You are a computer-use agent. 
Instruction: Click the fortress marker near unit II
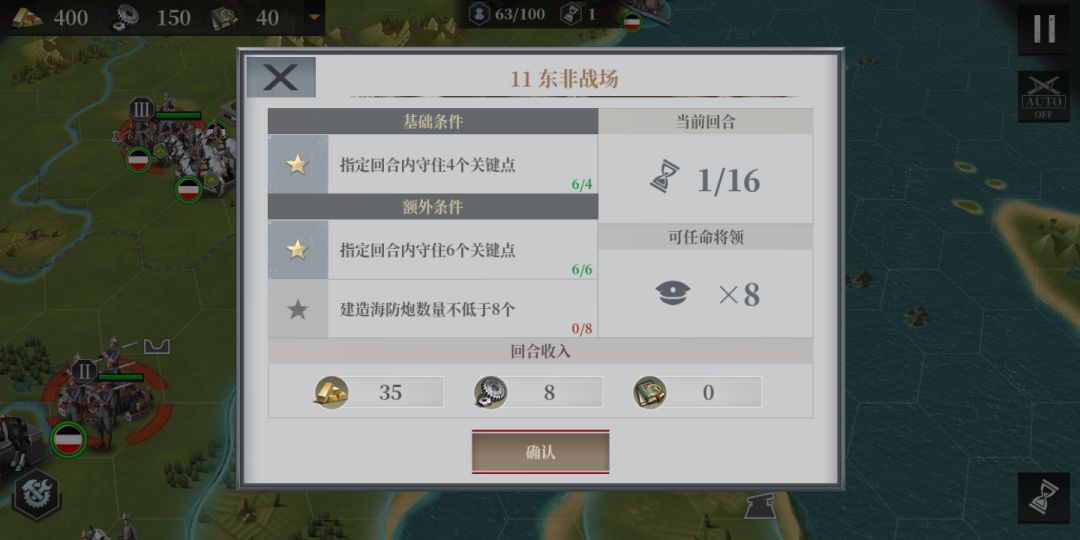point(156,345)
